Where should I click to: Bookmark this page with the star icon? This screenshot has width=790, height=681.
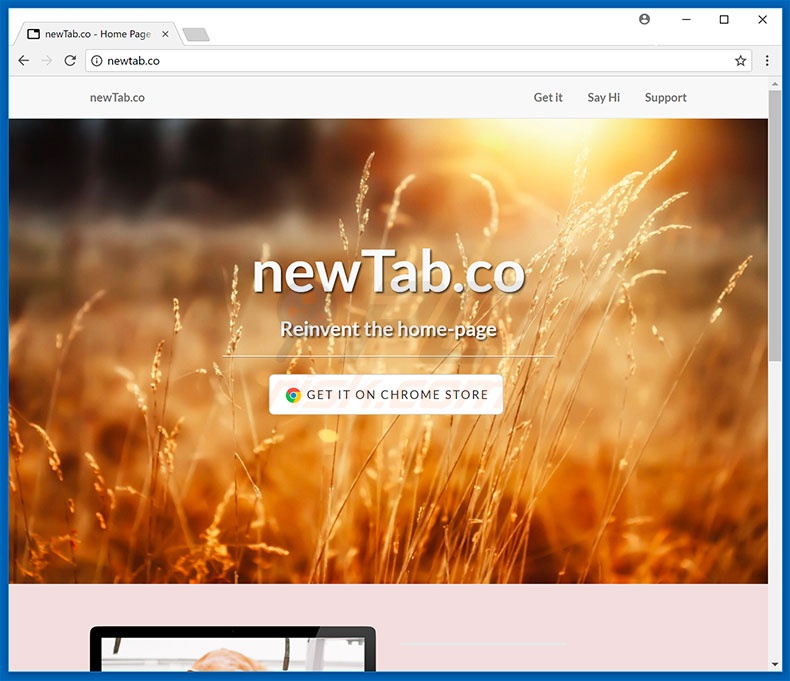740,61
